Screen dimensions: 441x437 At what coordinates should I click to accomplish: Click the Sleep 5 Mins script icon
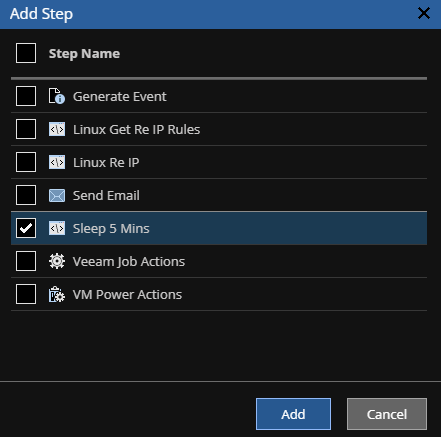pos(57,228)
